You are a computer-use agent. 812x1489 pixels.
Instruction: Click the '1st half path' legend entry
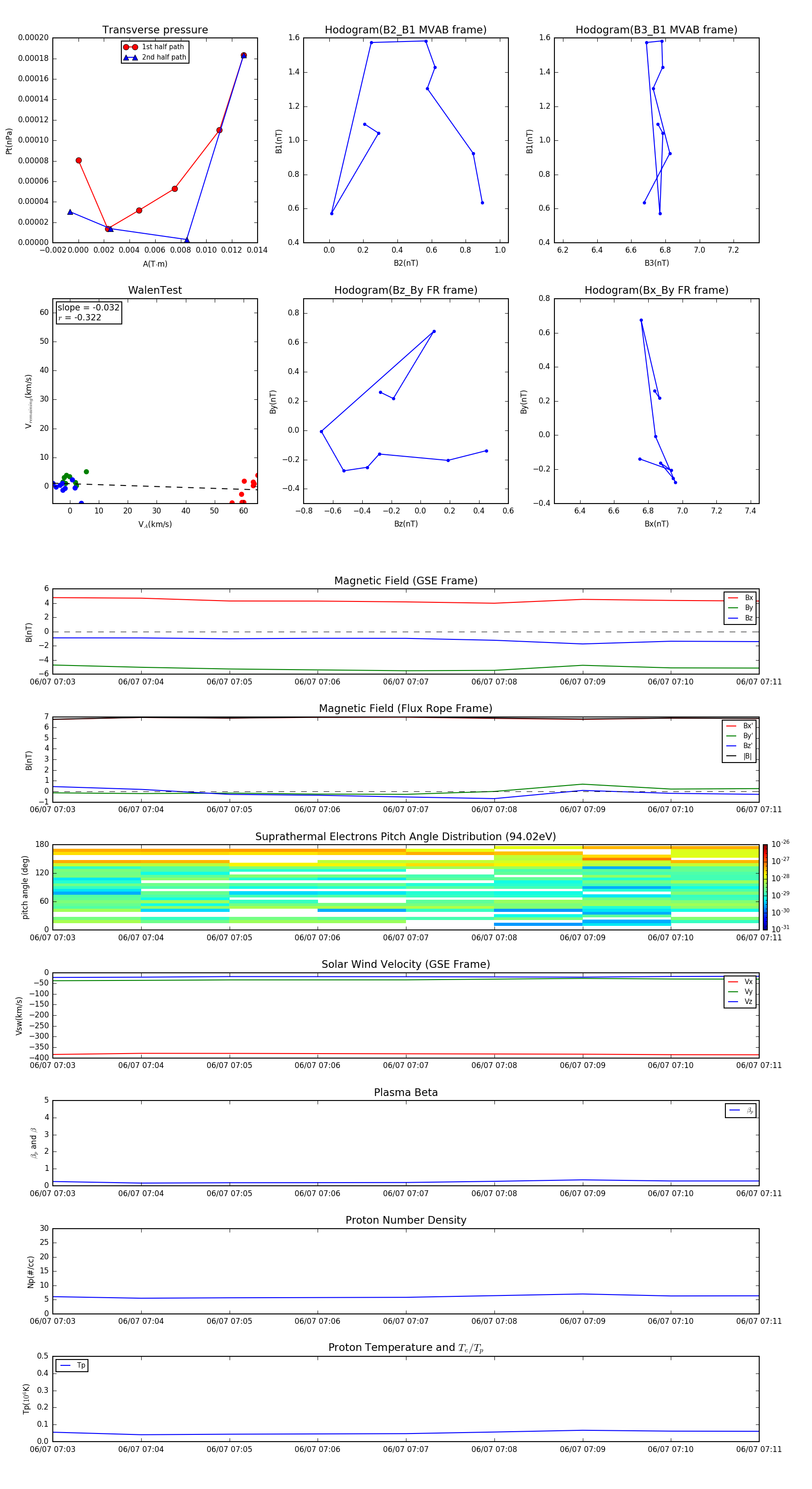coord(154,47)
